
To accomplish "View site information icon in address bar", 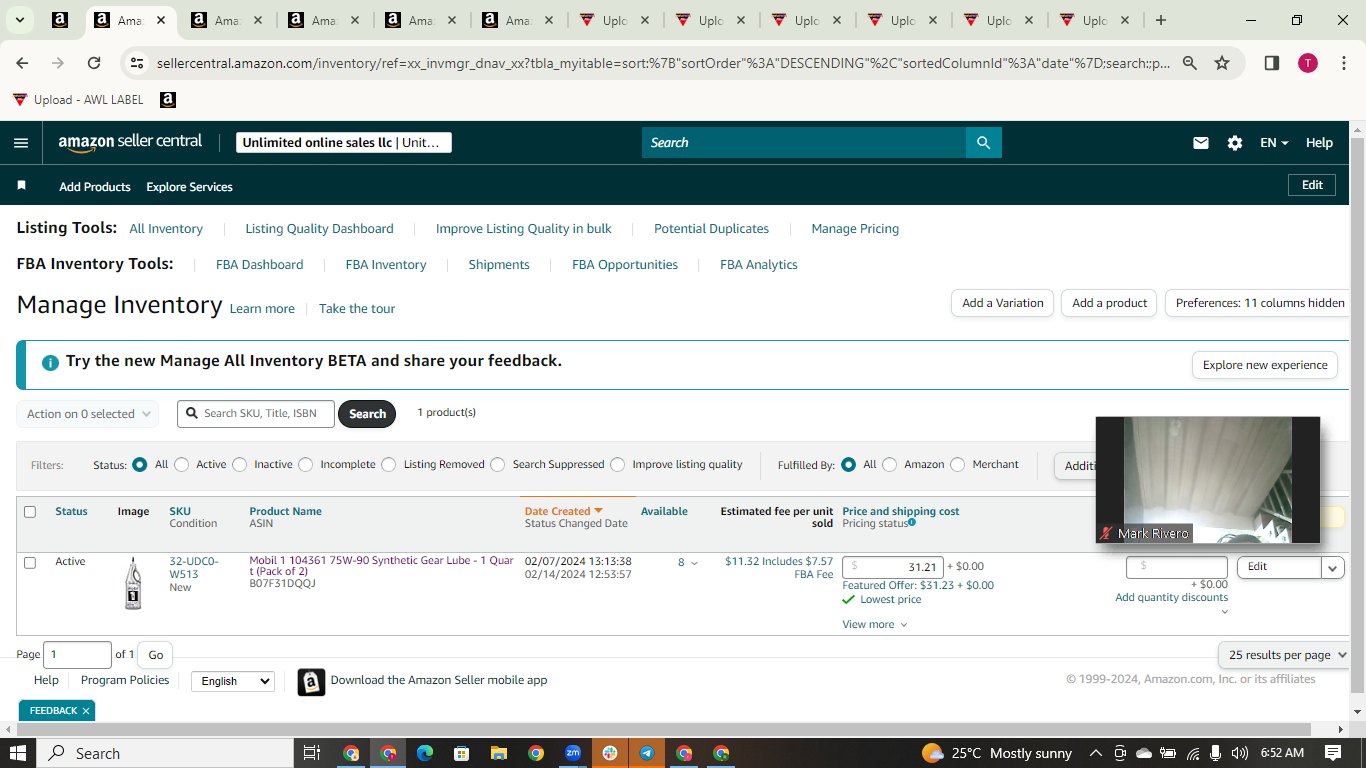I will coord(138,63).
